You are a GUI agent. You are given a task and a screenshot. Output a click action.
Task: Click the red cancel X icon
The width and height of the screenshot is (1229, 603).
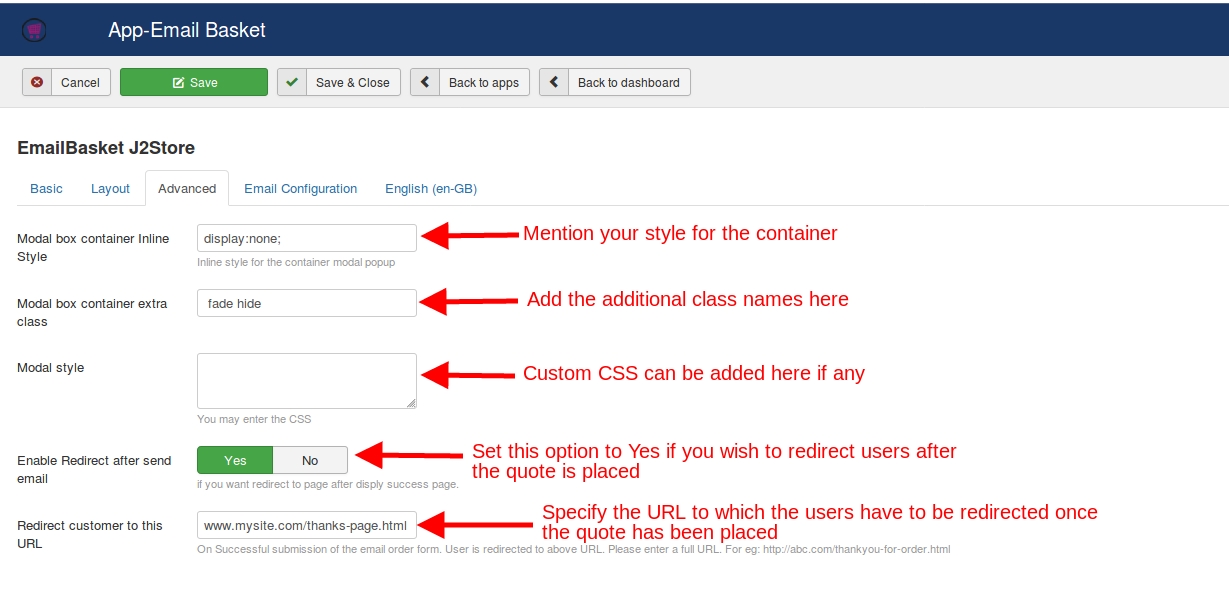point(37,83)
